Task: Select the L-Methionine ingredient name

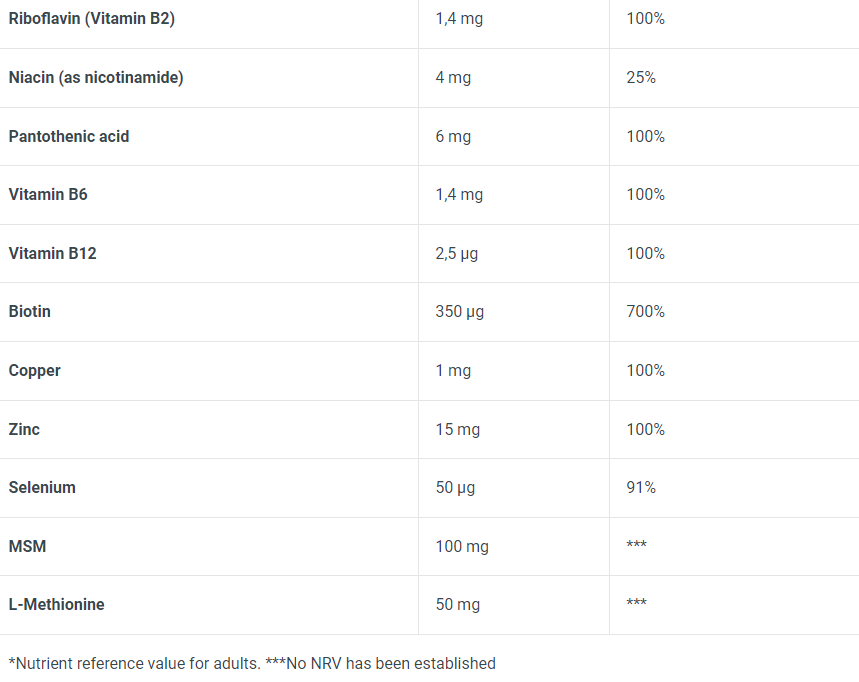Action: (x=57, y=604)
